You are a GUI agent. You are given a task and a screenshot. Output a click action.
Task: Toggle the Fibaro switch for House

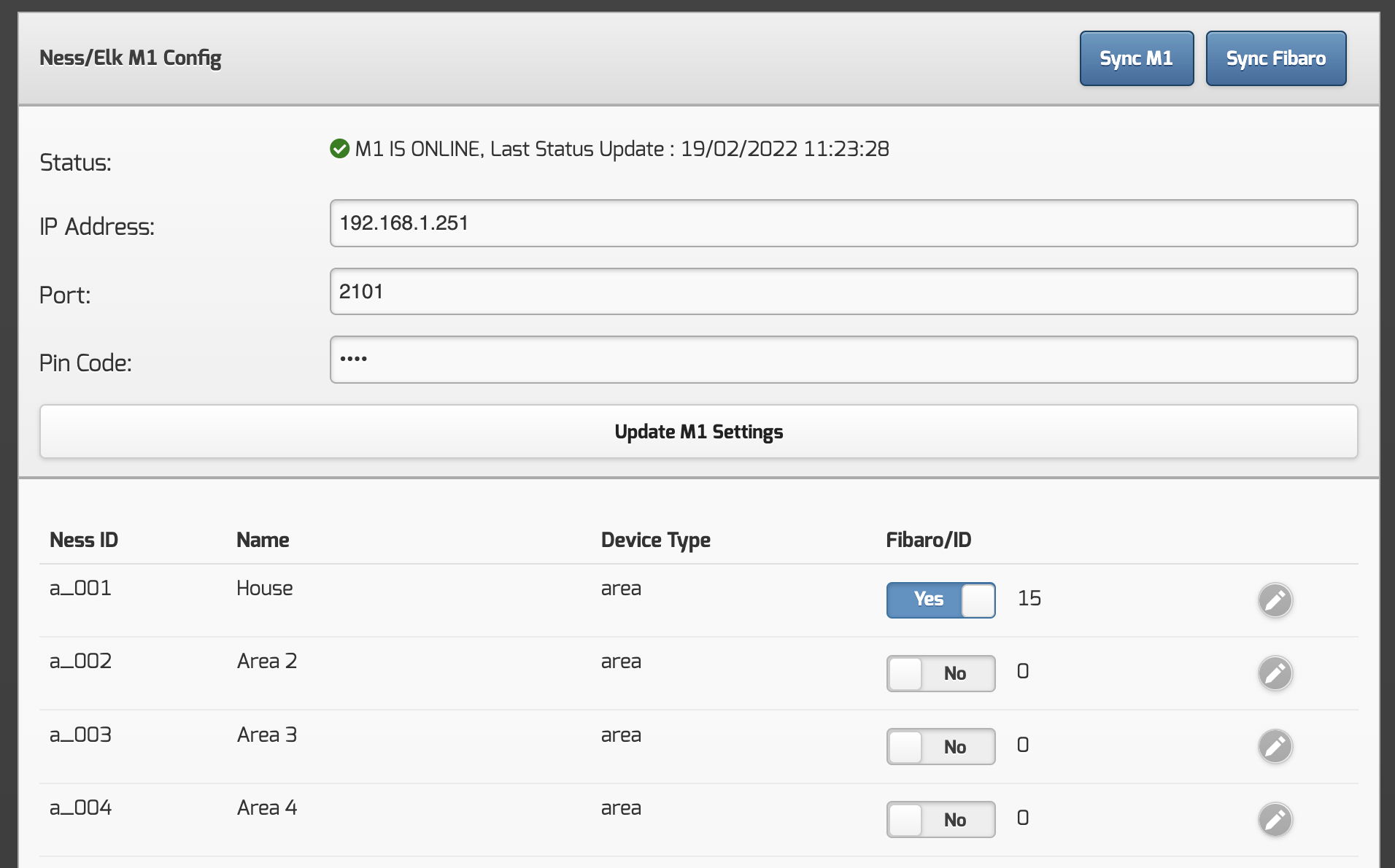point(940,600)
